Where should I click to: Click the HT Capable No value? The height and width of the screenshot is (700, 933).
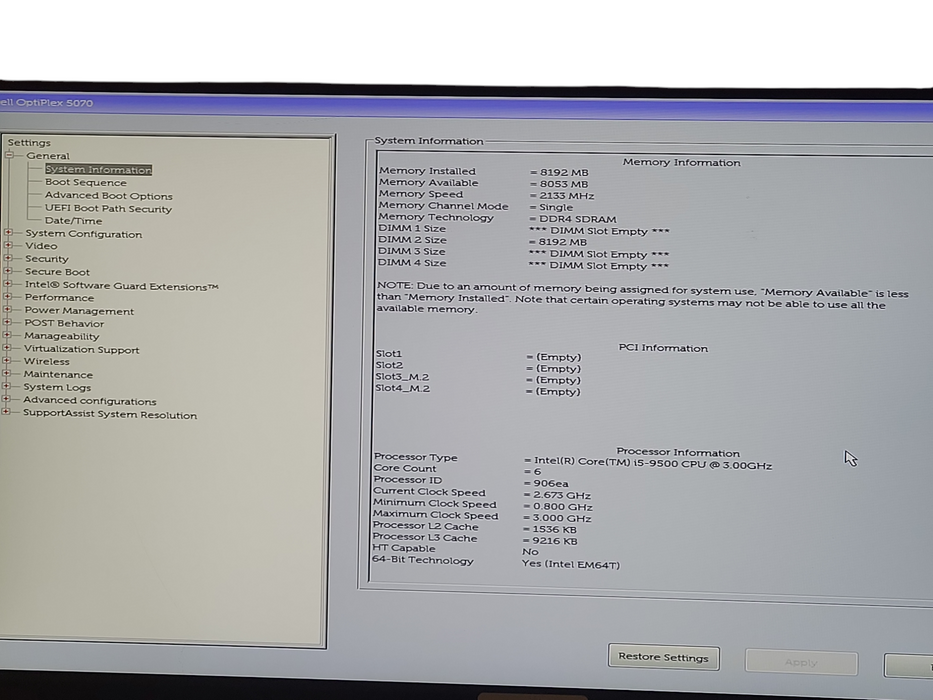[x=530, y=552]
